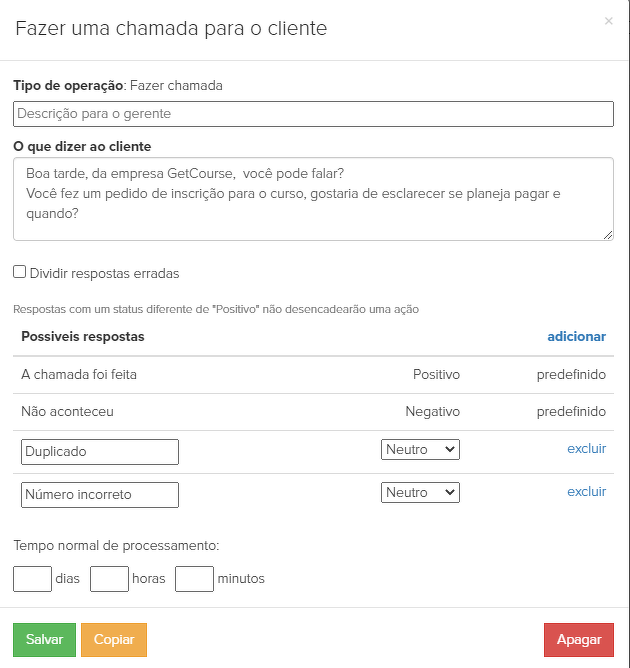Open status dropdown for 'Duplicado' response
630x668 pixels.
(x=420, y=450)
